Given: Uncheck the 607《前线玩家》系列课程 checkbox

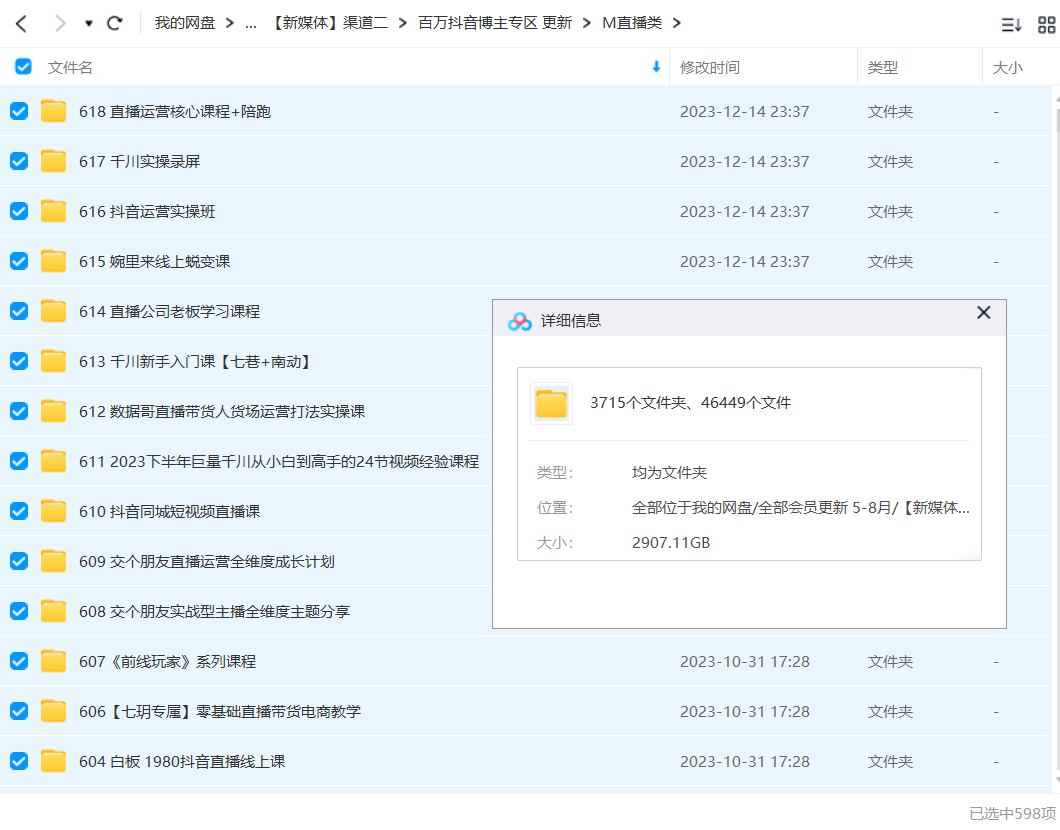Looking at the screenshot, I should (19, 661).
